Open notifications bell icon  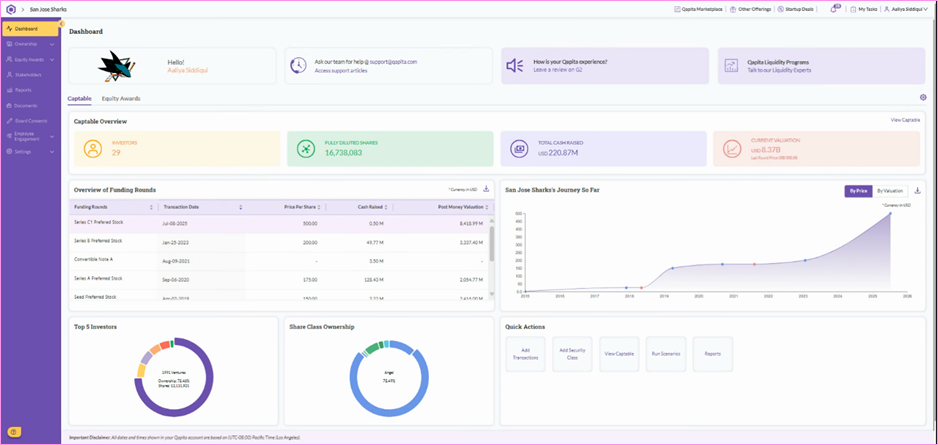[x=835, y=9]
